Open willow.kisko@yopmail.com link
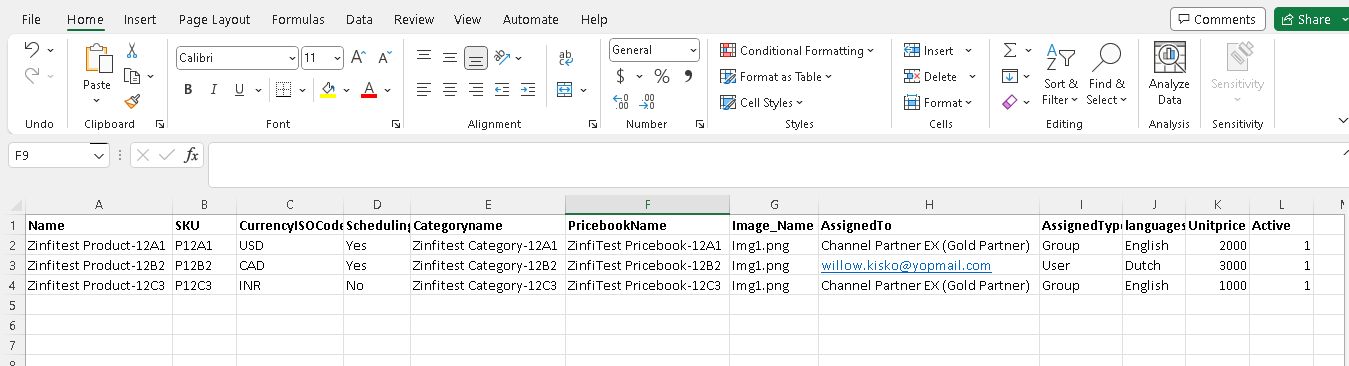Screen dimensions: 1349x366 [906, 265]
